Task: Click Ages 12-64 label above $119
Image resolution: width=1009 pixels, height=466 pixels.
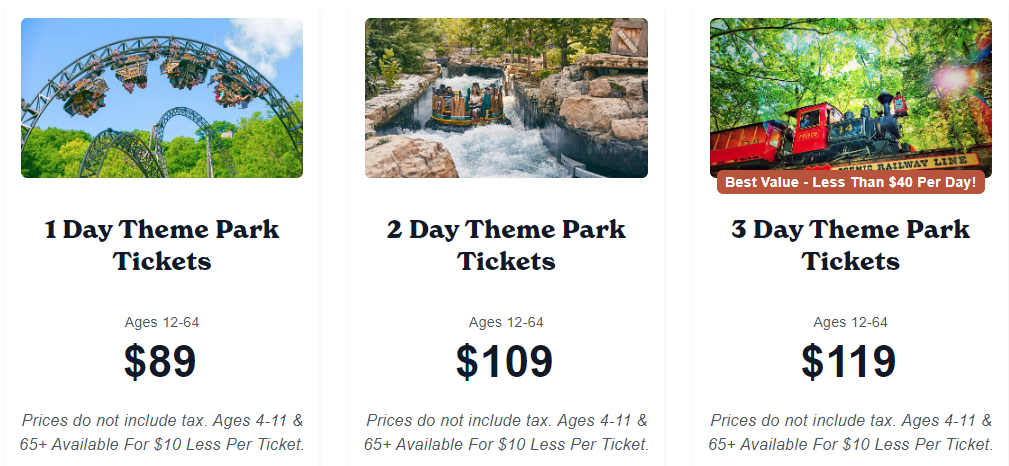Action: point(850,322)
